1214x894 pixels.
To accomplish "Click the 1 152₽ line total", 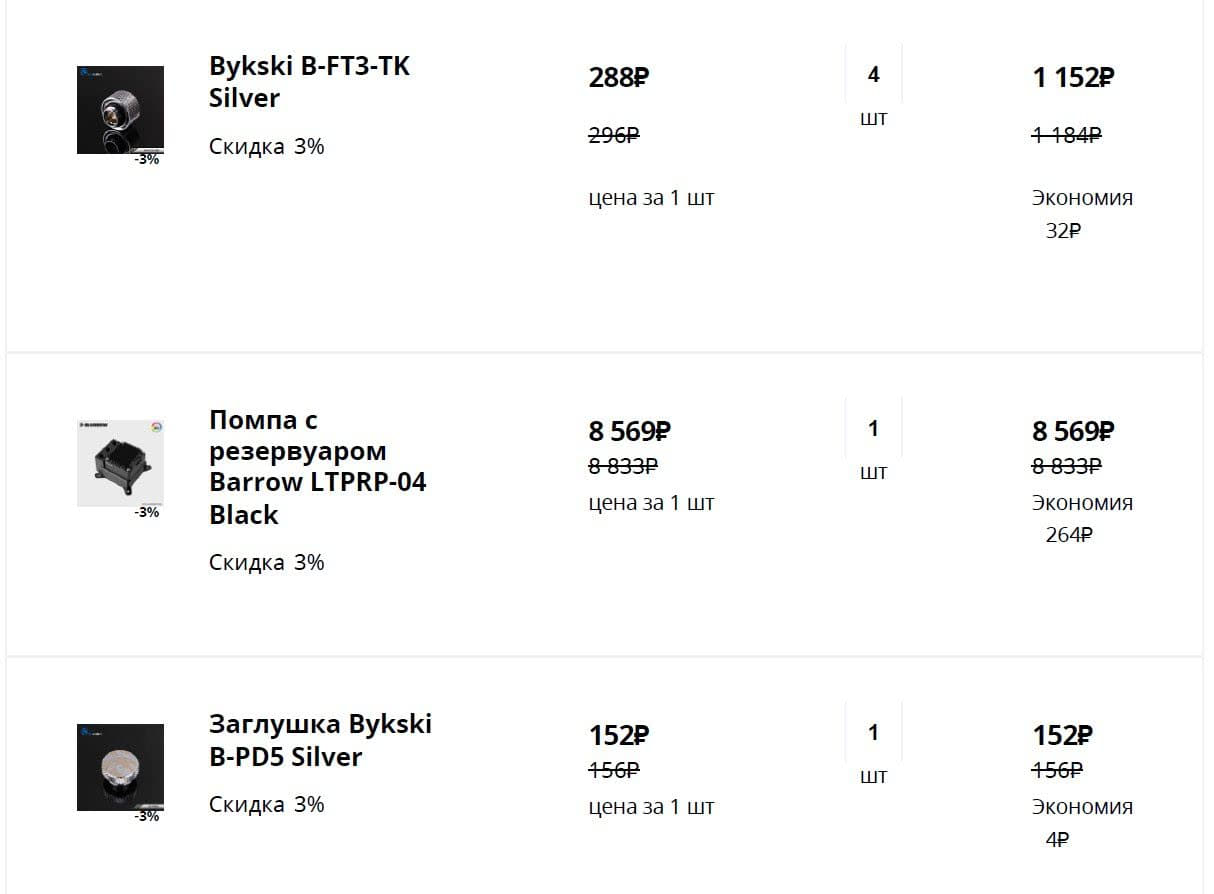I will [x=1073, y=78].
